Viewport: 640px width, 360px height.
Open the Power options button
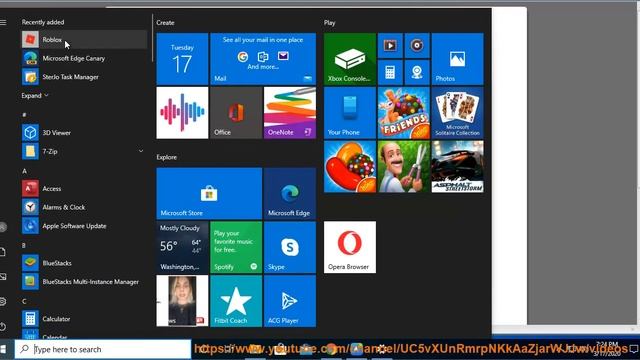(x=3, y=327)
